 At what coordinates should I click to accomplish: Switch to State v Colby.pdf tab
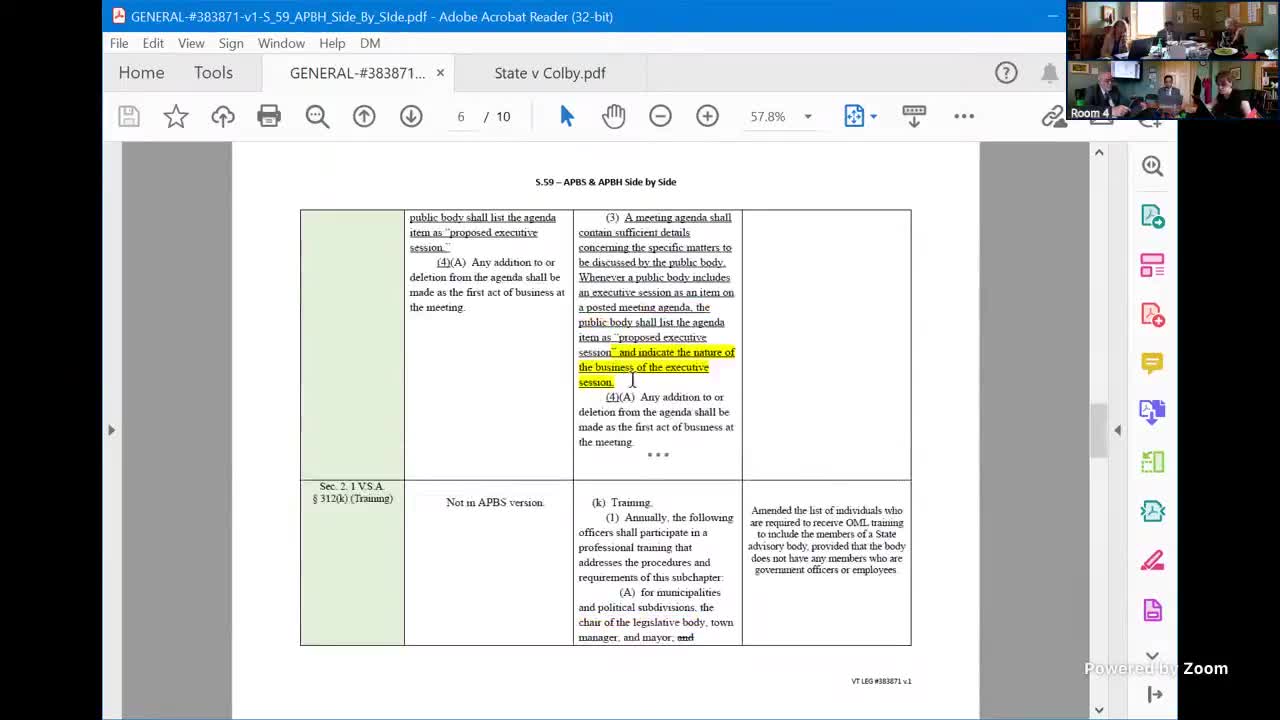549,73
